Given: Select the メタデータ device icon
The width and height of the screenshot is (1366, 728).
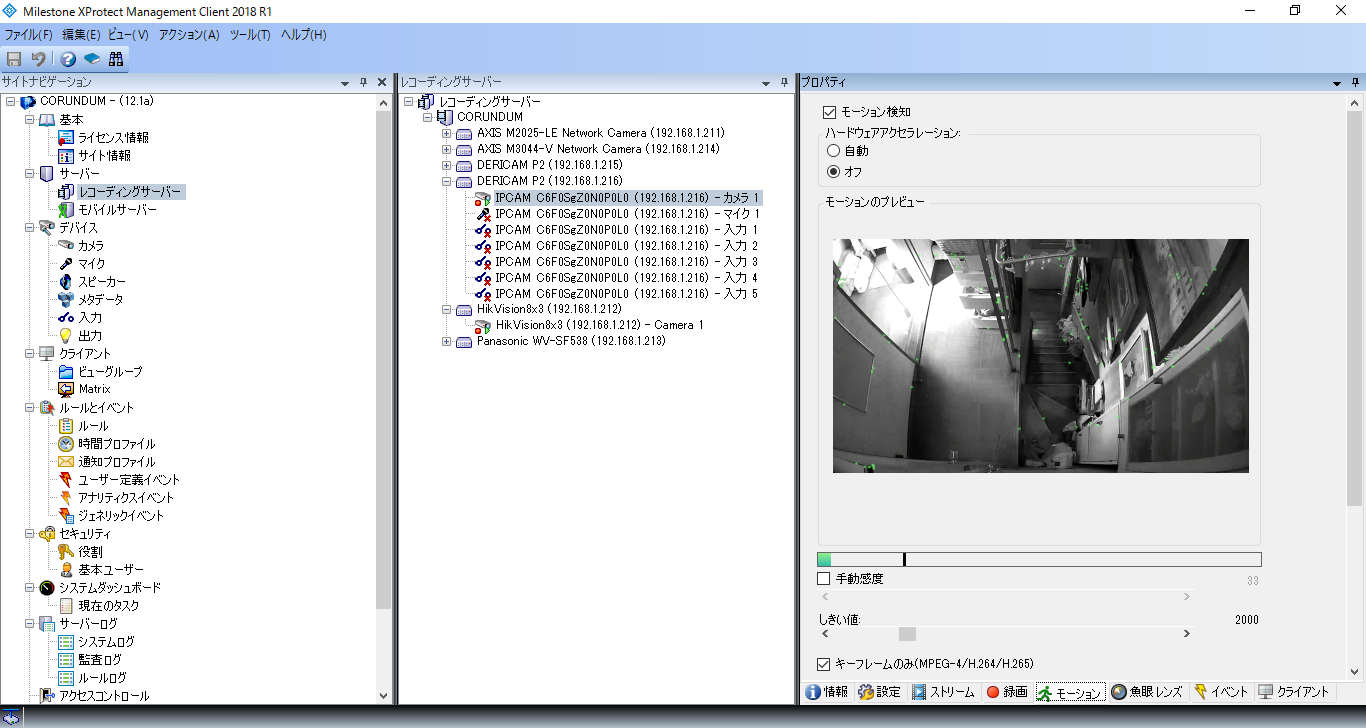Looking at the screenshot, I should 66,300.
